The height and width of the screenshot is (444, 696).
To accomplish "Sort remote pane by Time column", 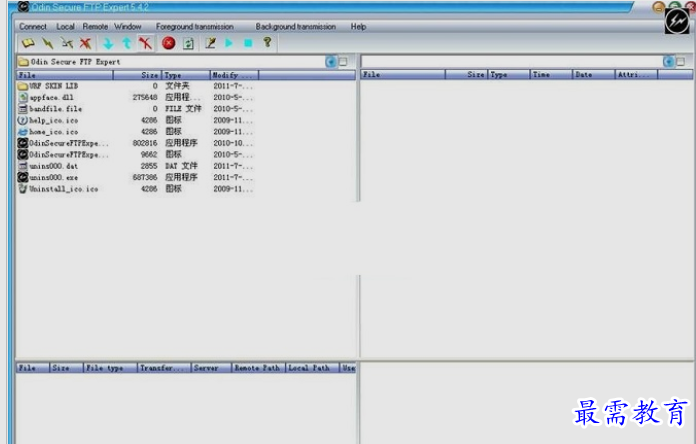I will (x=551, y=75).
